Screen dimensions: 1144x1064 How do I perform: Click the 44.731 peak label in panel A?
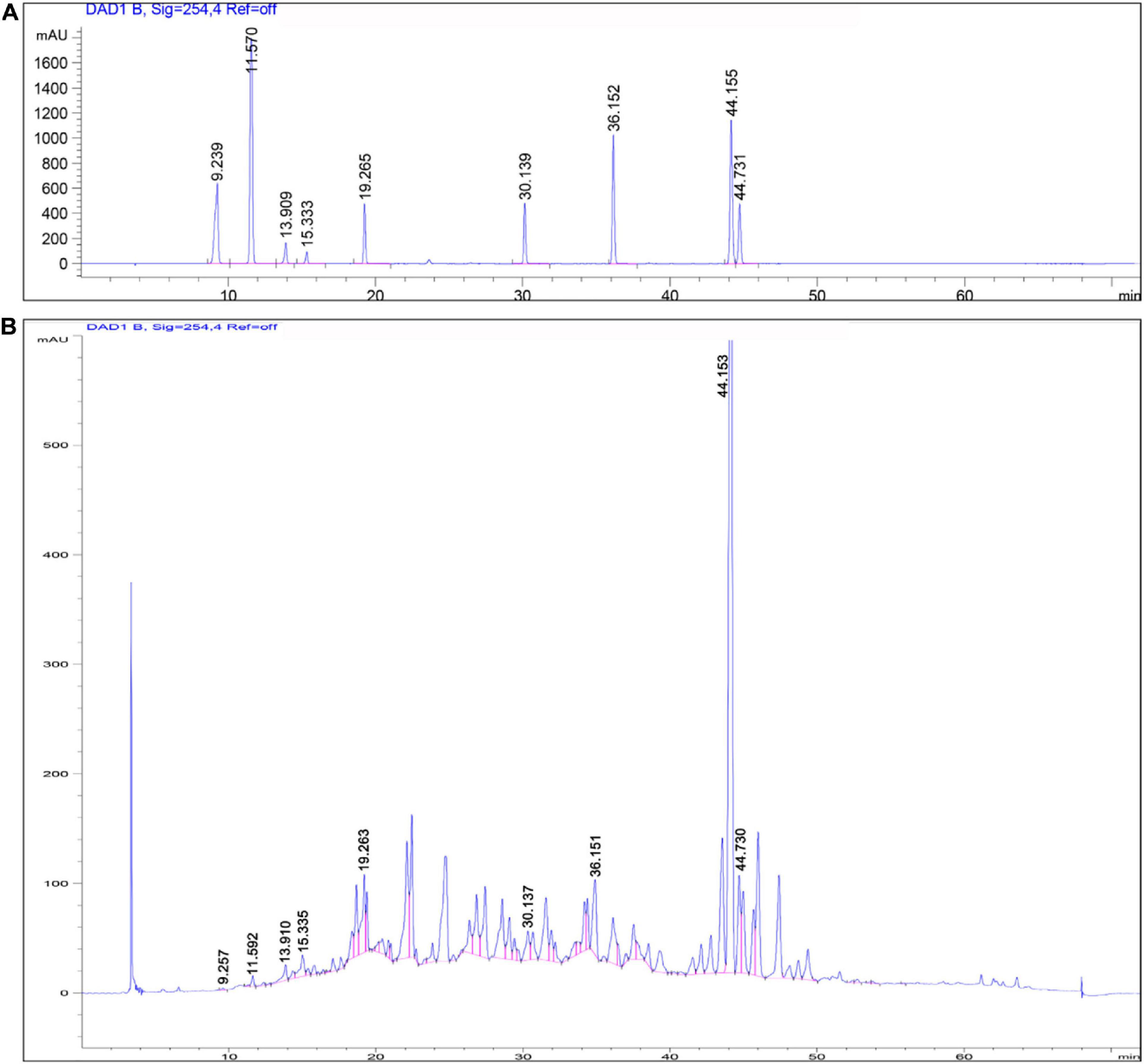tap(740, 177)
